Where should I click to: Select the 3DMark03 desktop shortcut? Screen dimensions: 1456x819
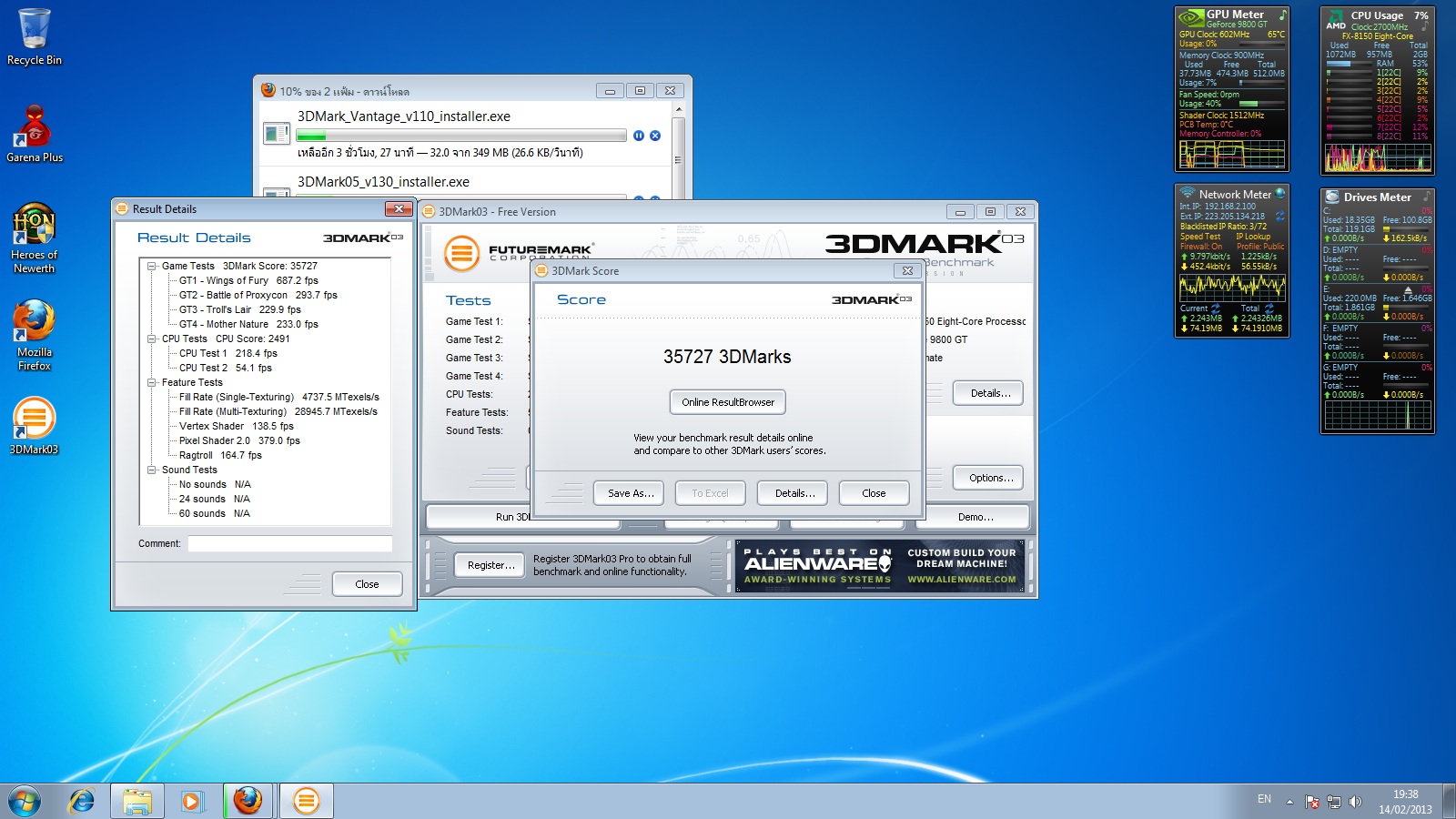click(35, 426)
